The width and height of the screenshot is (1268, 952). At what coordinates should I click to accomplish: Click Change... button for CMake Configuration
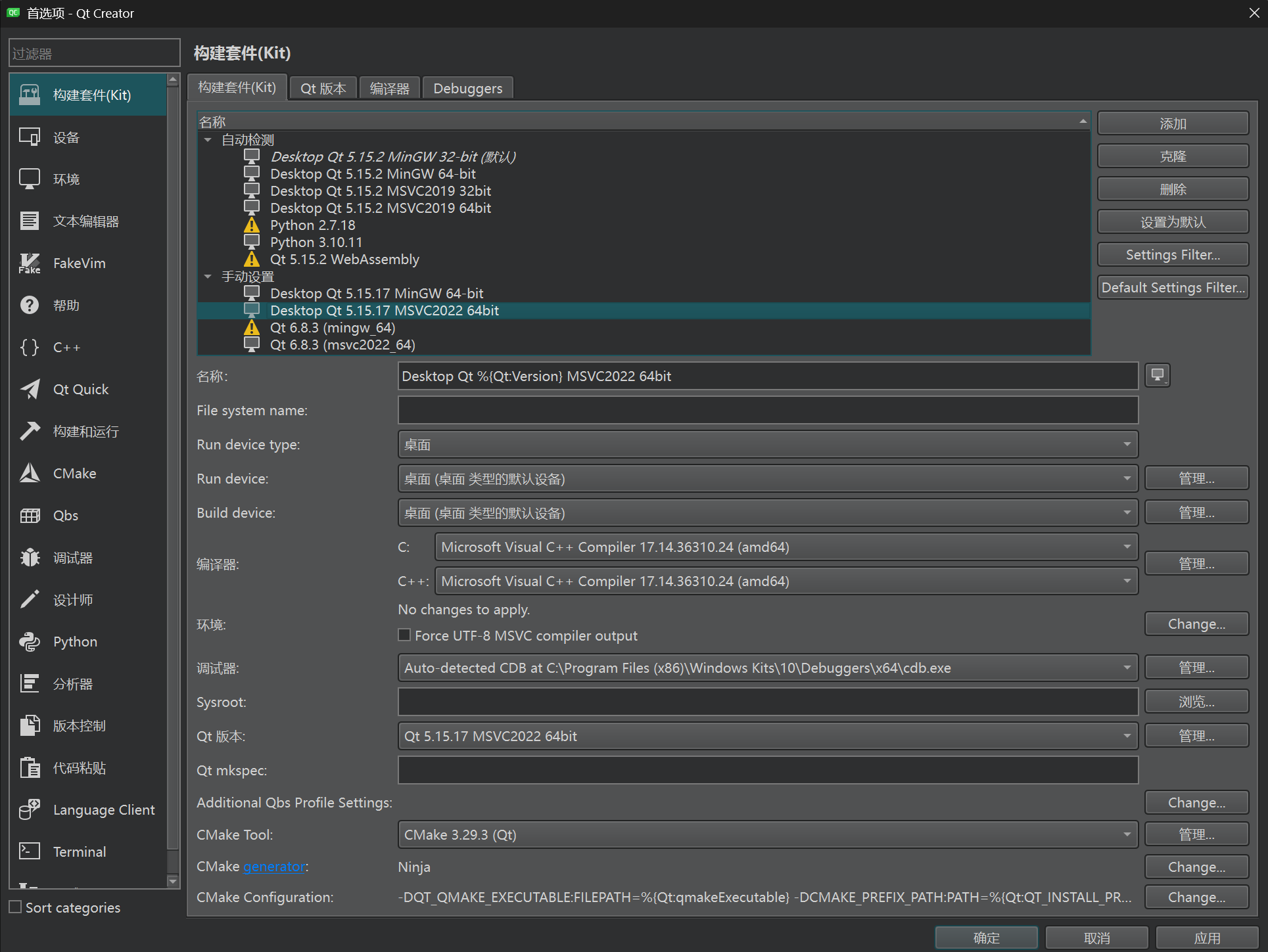click(1196, 897)
